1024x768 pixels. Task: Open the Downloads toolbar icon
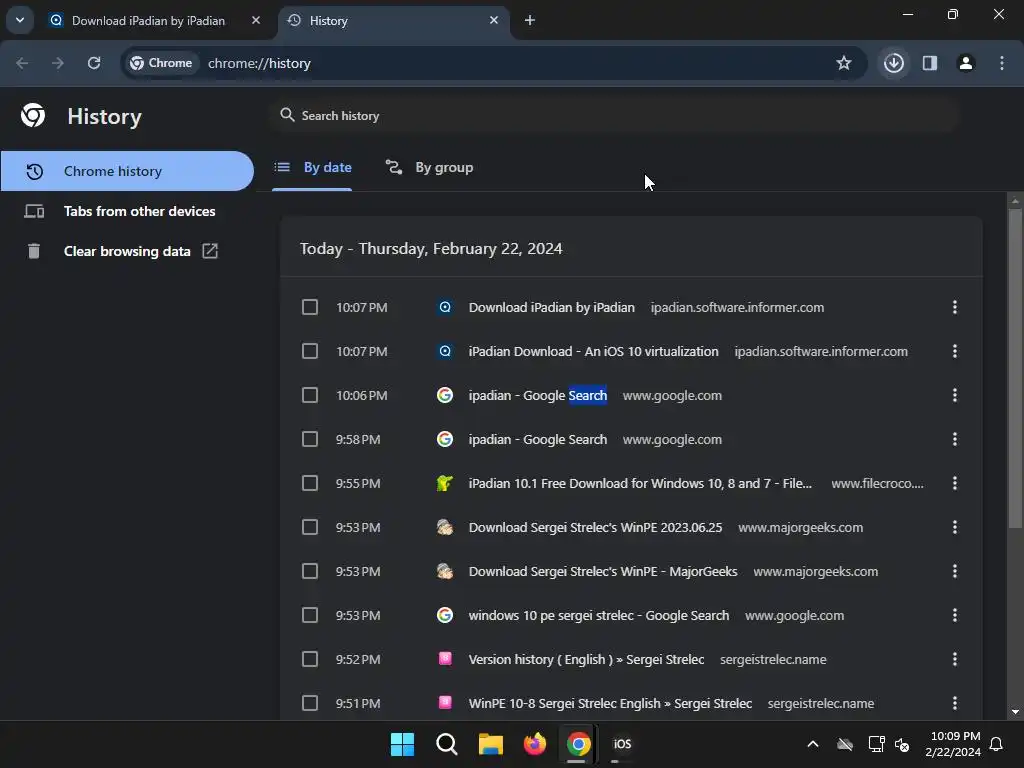coord(894,63)
